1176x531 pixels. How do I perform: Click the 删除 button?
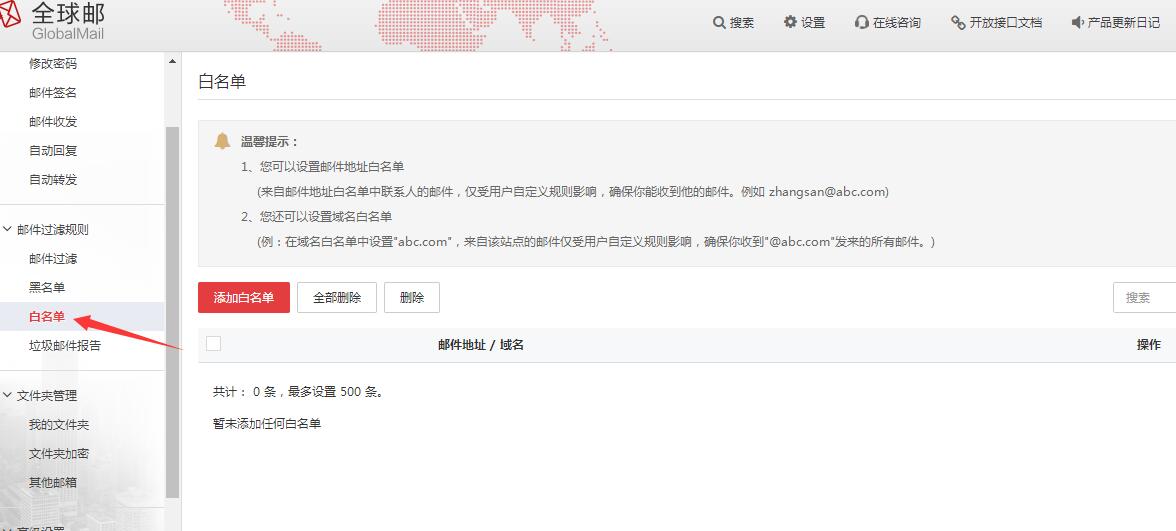click(411, 297)
